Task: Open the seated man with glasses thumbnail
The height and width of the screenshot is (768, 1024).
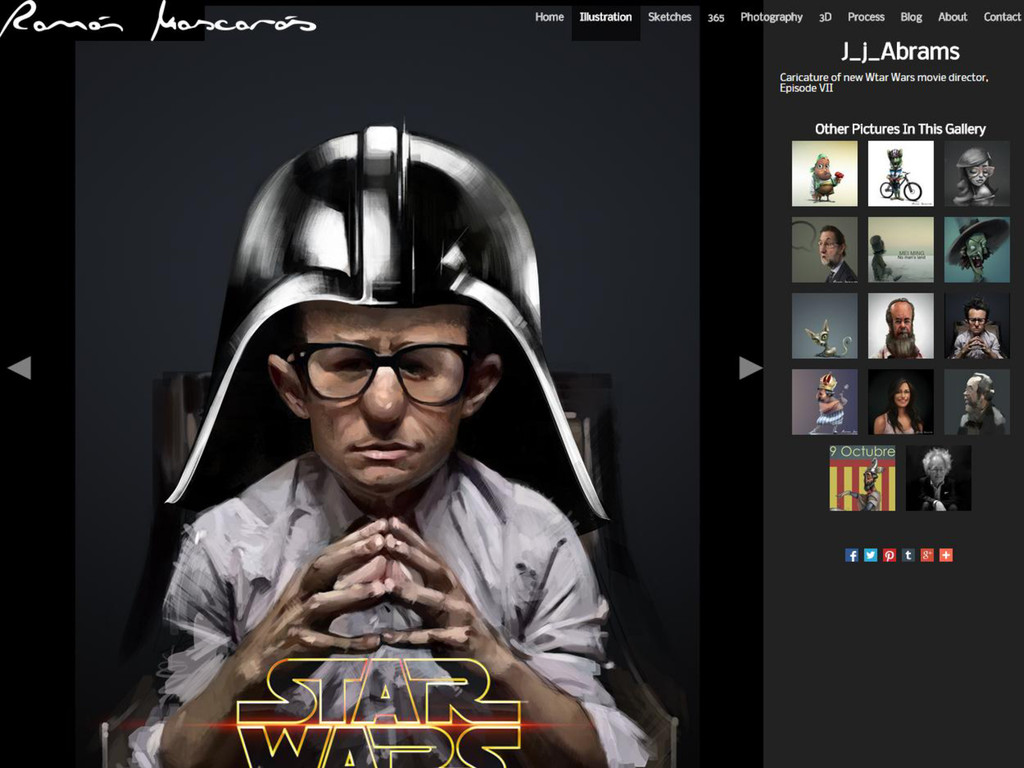Action: (977, 326)
